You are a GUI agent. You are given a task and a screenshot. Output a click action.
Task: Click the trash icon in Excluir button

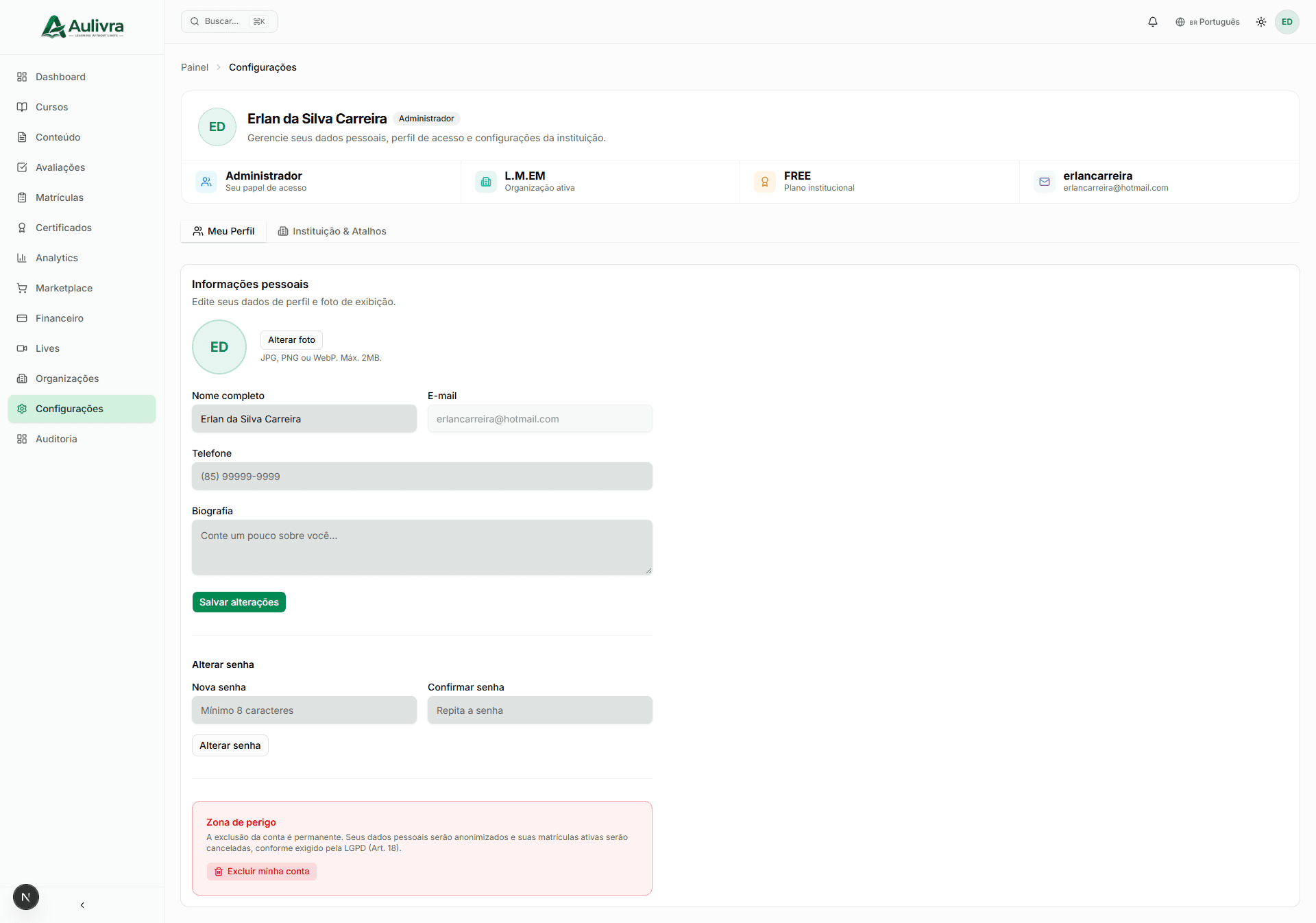(x=219, y=872)
